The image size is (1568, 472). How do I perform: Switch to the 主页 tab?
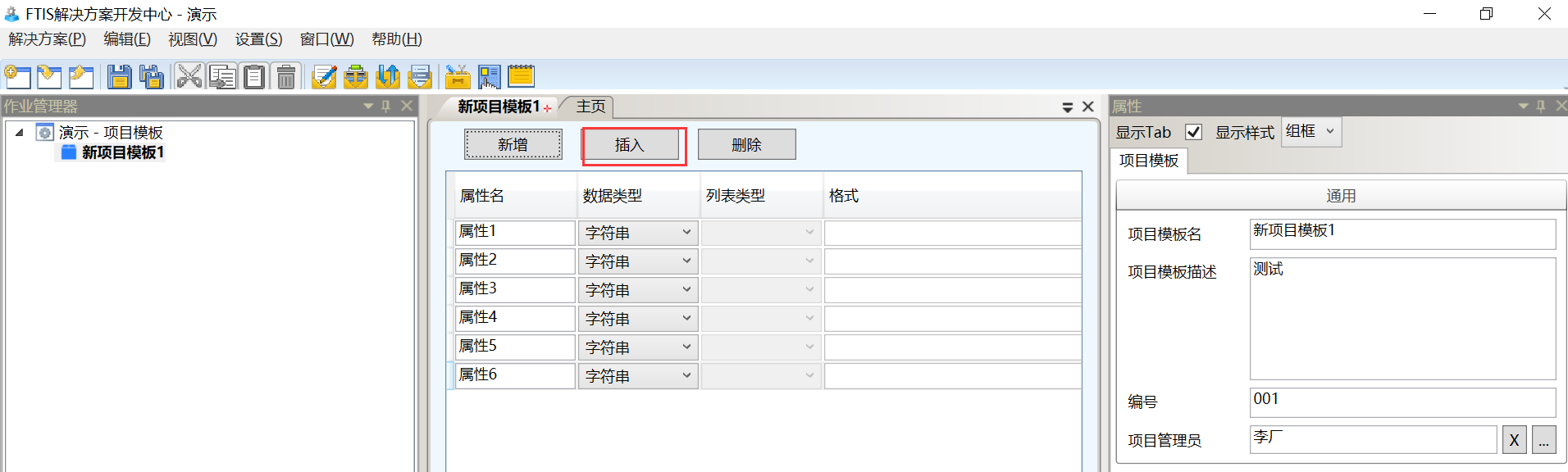(x=590, y=107)
